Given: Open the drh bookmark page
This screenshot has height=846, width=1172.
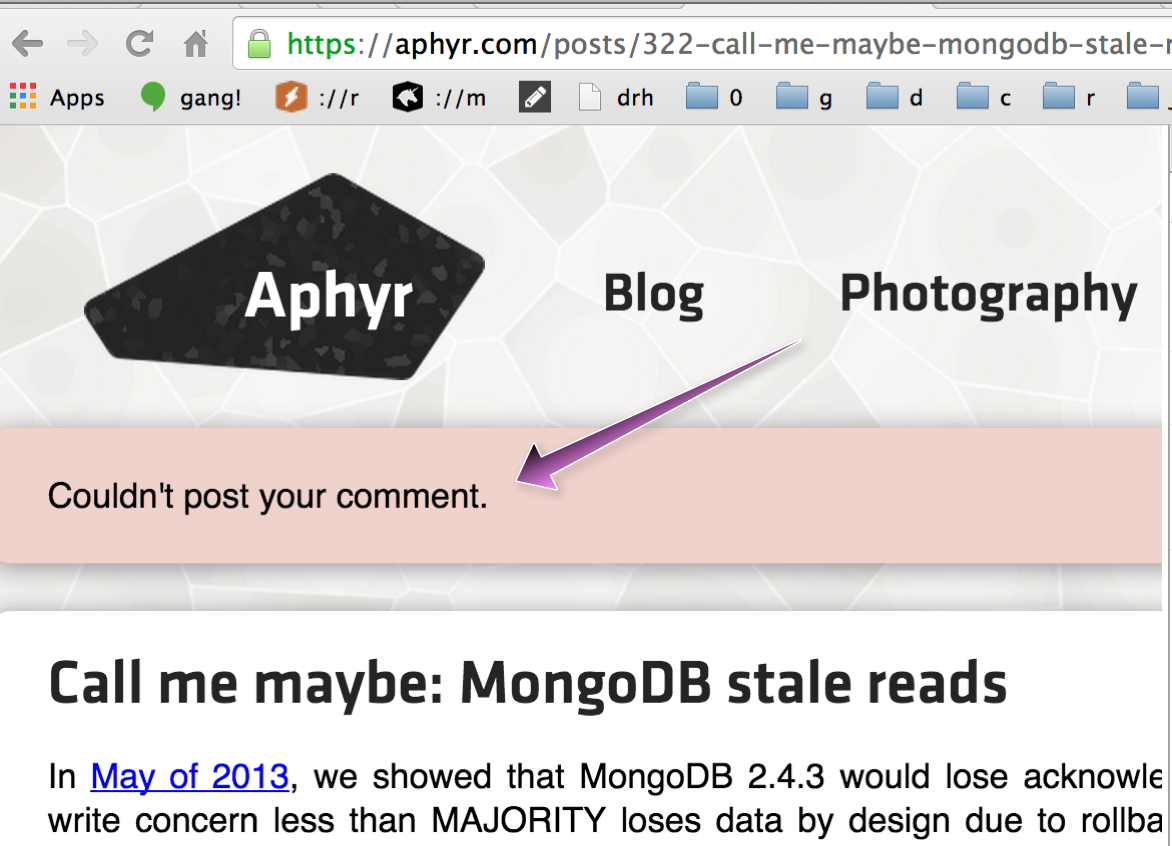Looking at the screenshot, I should pos(617,97).
